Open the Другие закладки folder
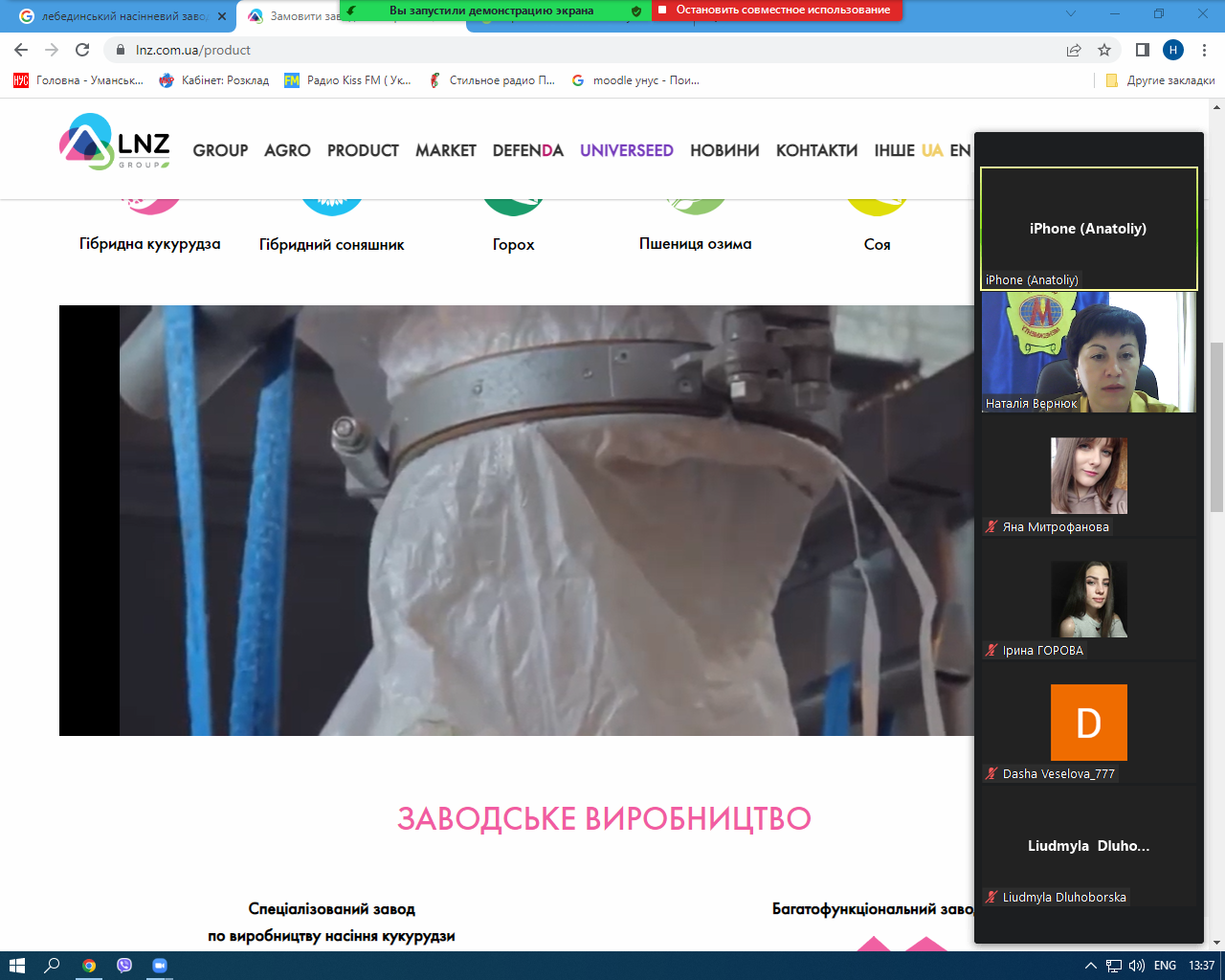 (1160, 80)
